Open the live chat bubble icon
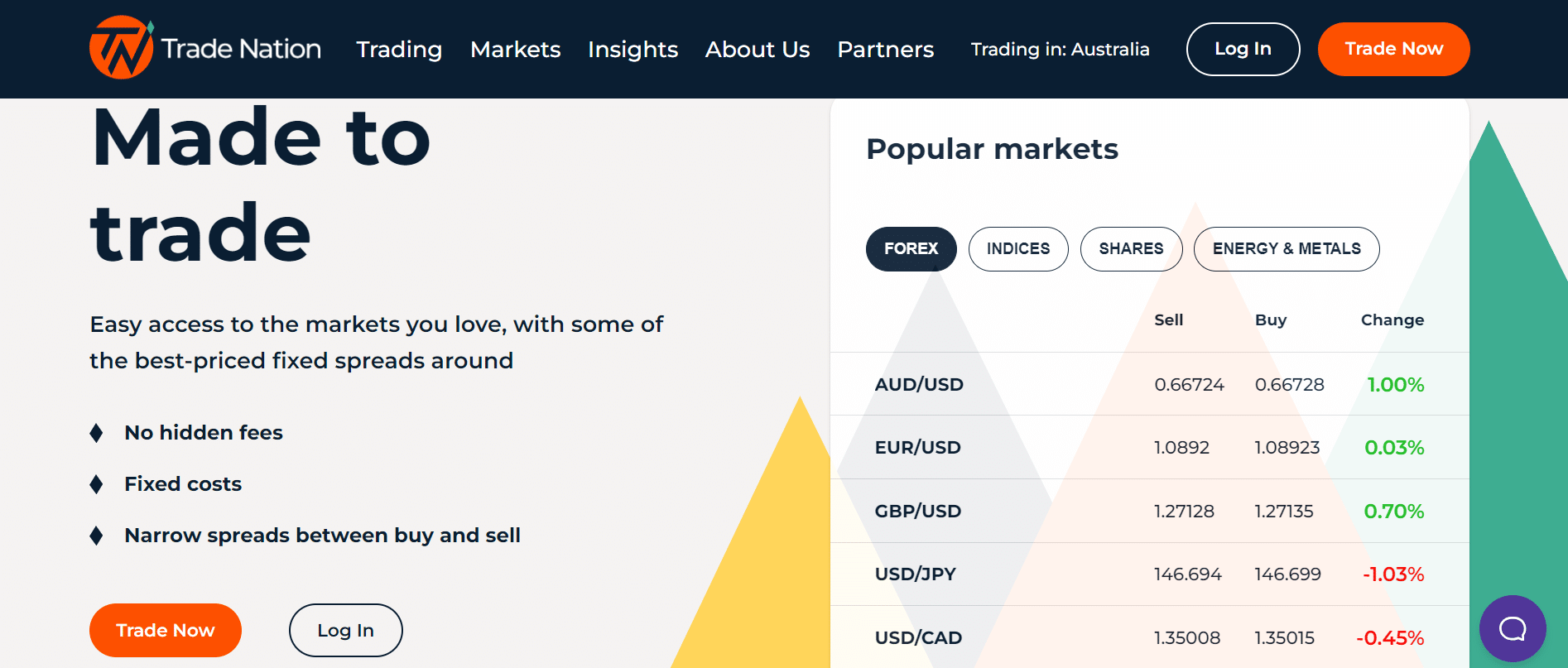1568x668 pixels. [x=1513, y=629]
